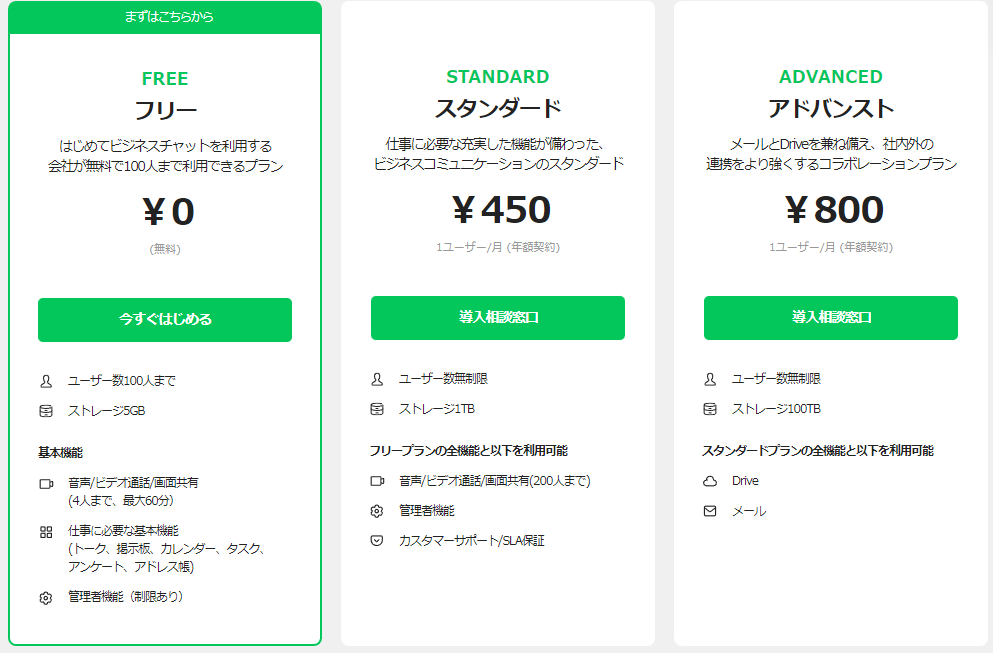Click the storage icon next to ストレージ5GB
This screenshot has width=993, height=653.
[45, 411]
